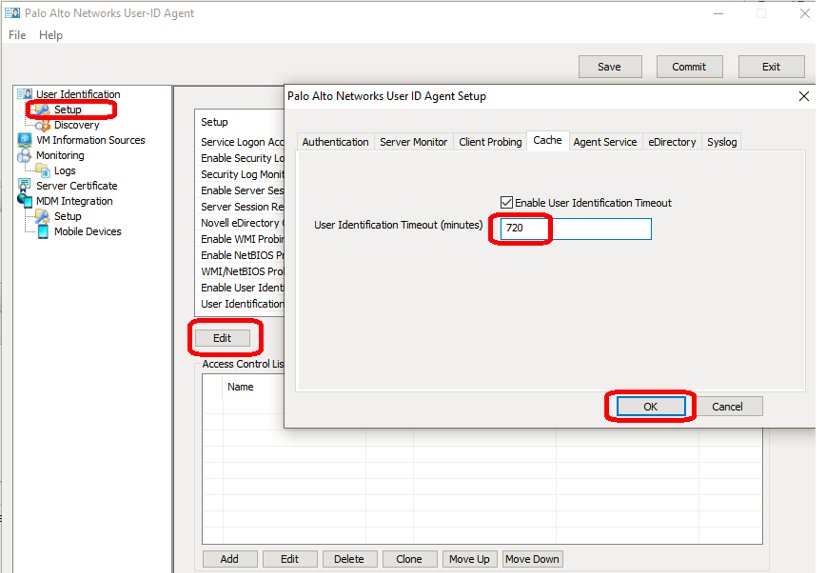The height and width of the screenshot is (573, 817).
Task: Select Server Certificate in the tree
Action: coord(77,185)
